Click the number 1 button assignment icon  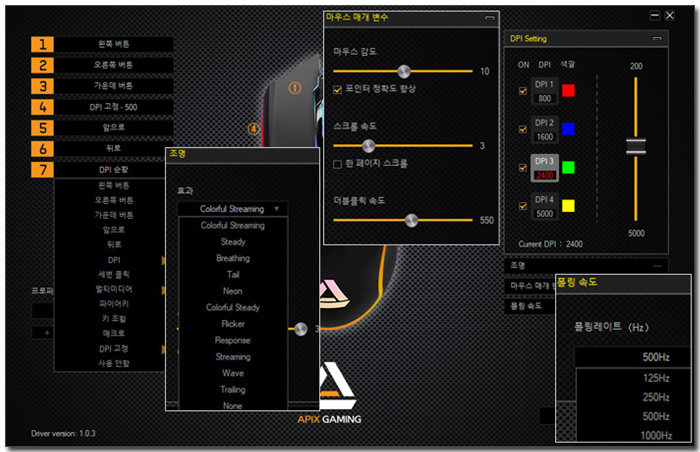(42, 44)
